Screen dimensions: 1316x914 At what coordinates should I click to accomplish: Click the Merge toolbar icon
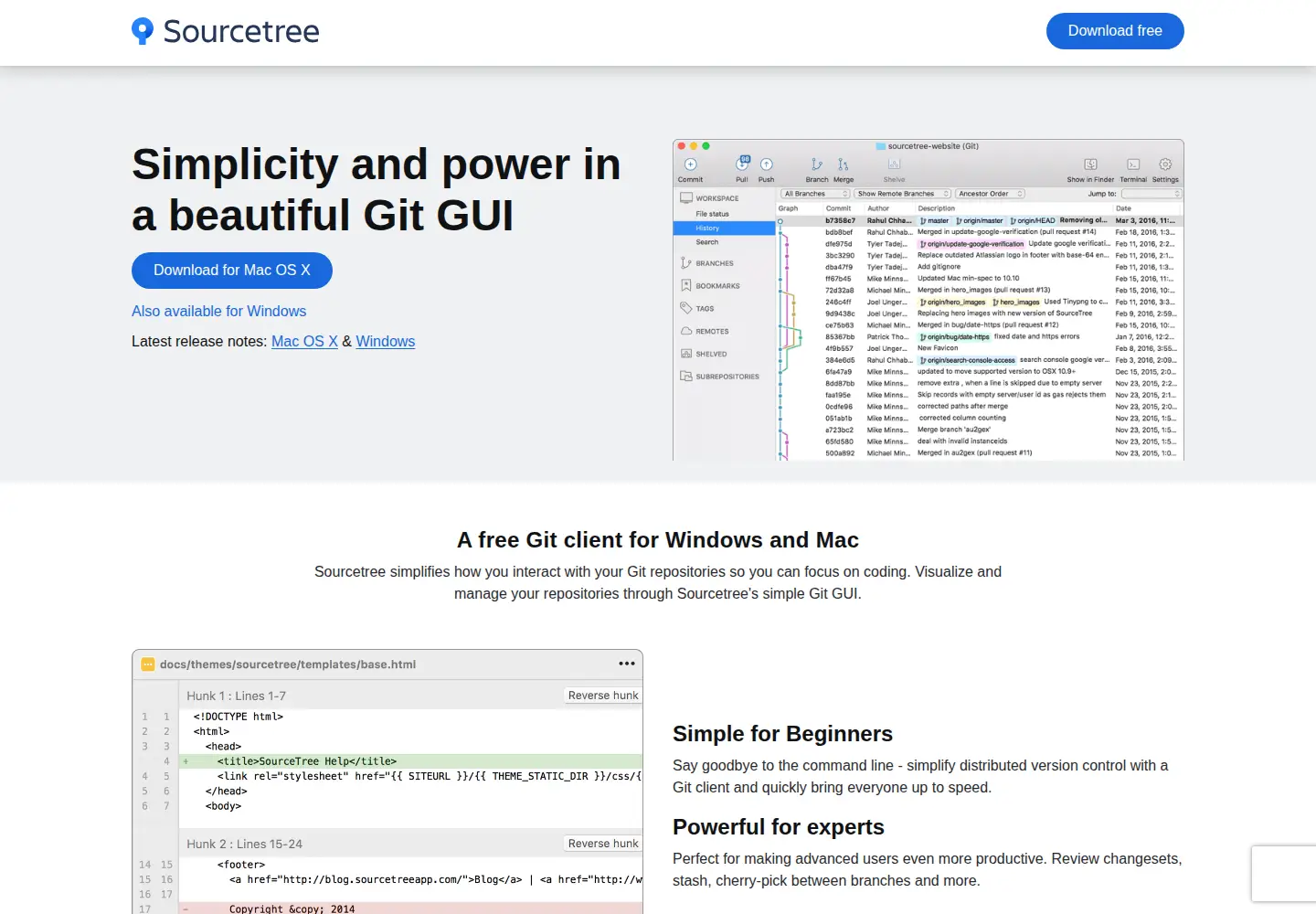844,165
